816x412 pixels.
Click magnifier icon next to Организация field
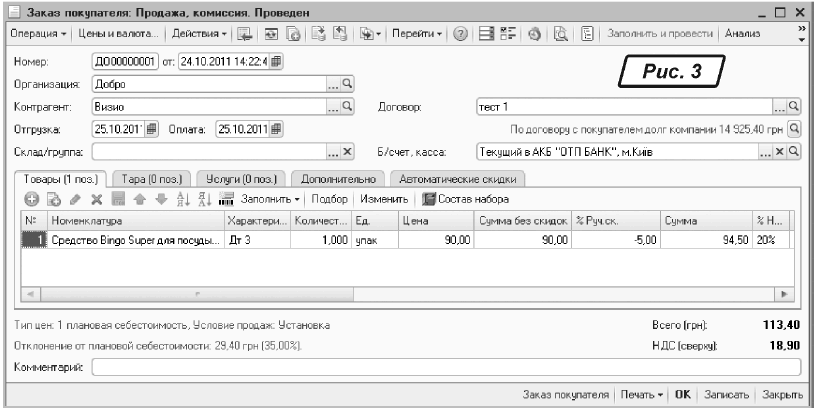(x=348, y=85)
